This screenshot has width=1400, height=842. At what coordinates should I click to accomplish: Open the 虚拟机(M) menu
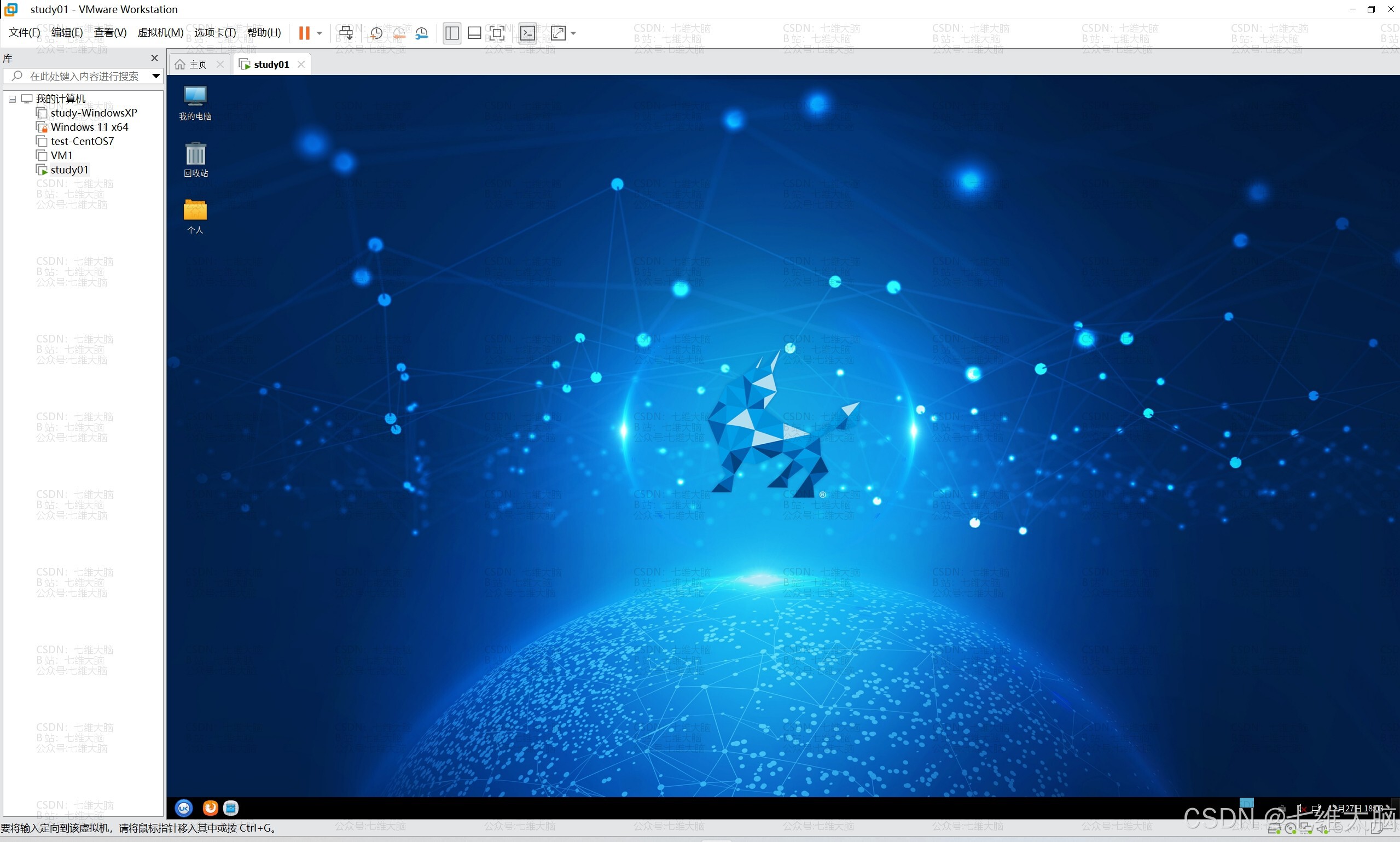point(160,32)
